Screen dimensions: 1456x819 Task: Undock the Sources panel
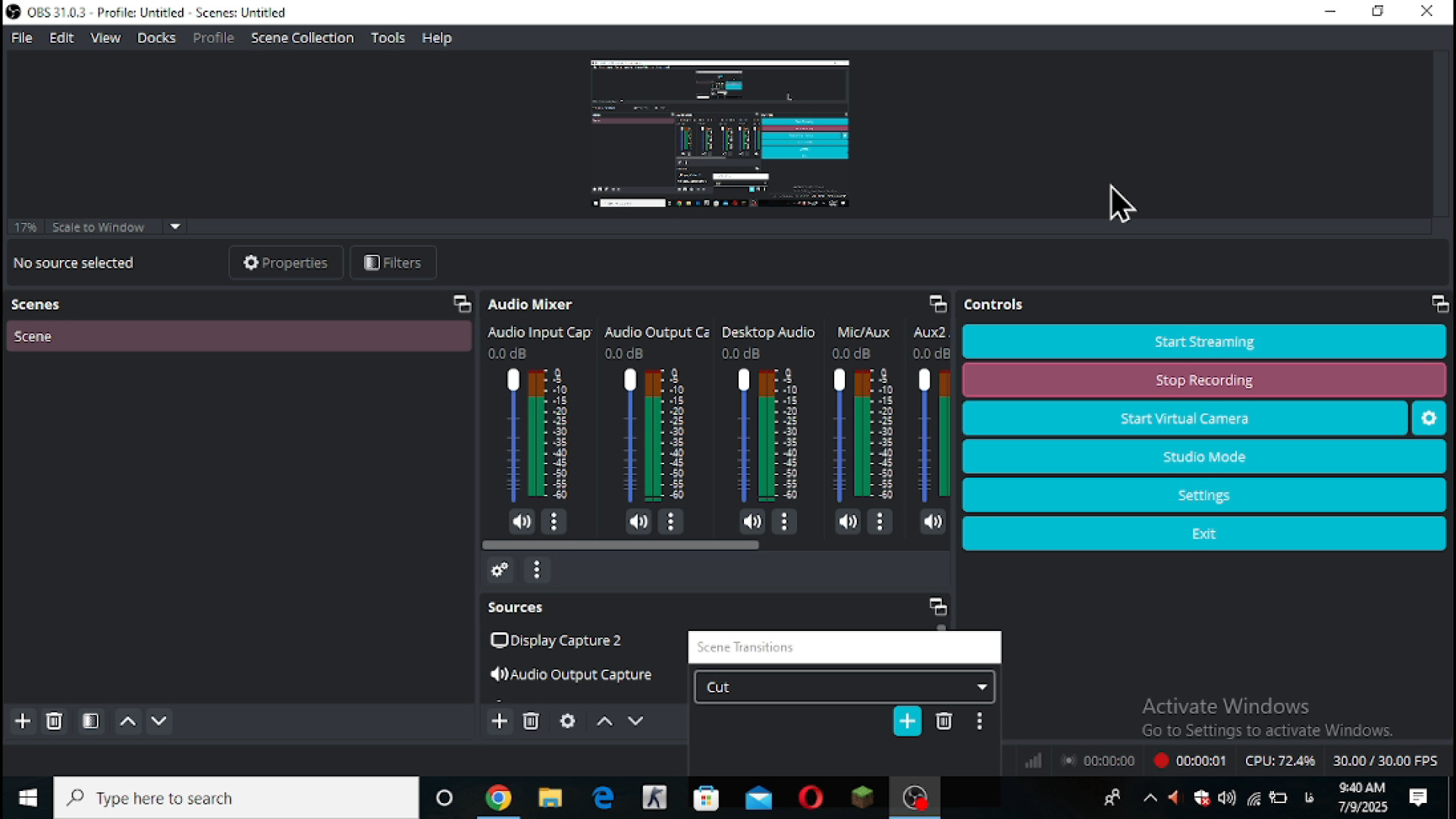tap(938, 607)
